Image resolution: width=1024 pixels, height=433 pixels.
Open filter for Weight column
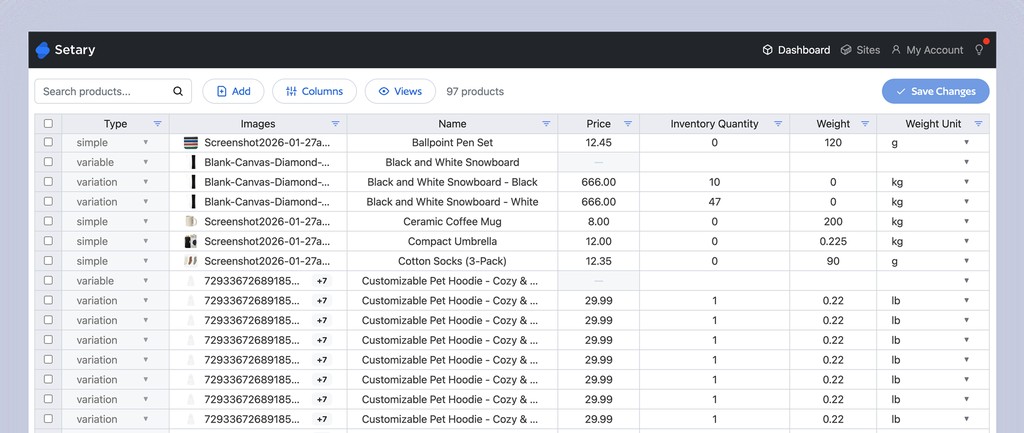pyautogui.click(x=865, y=123)
